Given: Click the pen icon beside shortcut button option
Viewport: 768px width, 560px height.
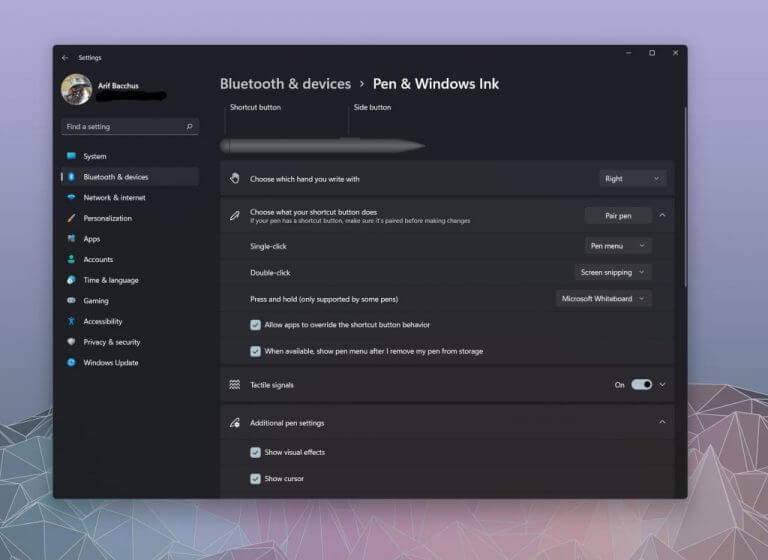Looking at the screenshot, I should 235,216.
